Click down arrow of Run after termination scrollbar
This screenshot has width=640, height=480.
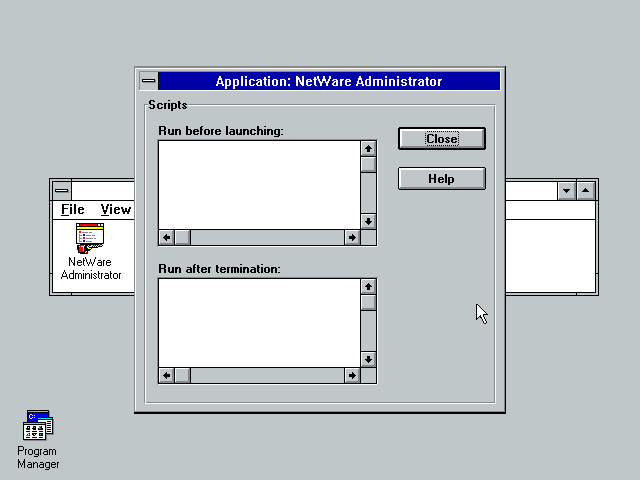click(x=368, y=359)
